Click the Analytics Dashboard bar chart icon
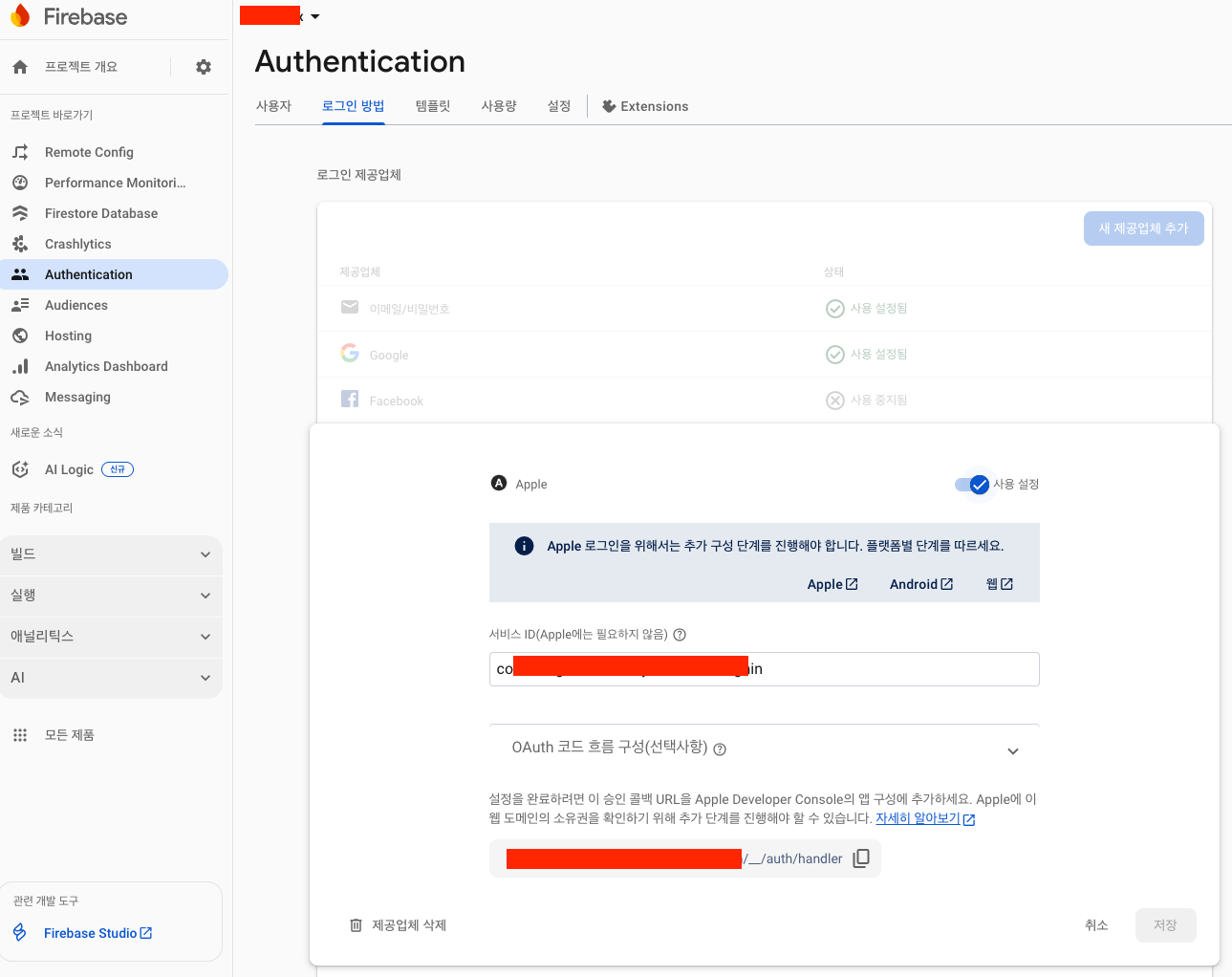 click(x=20, y=366)
